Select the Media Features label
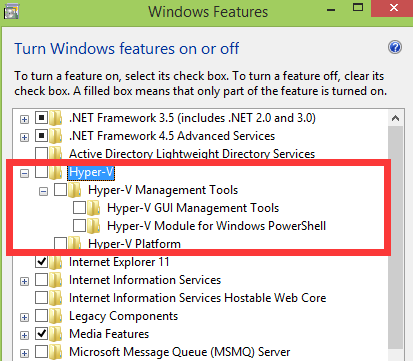 click(109, 334)
